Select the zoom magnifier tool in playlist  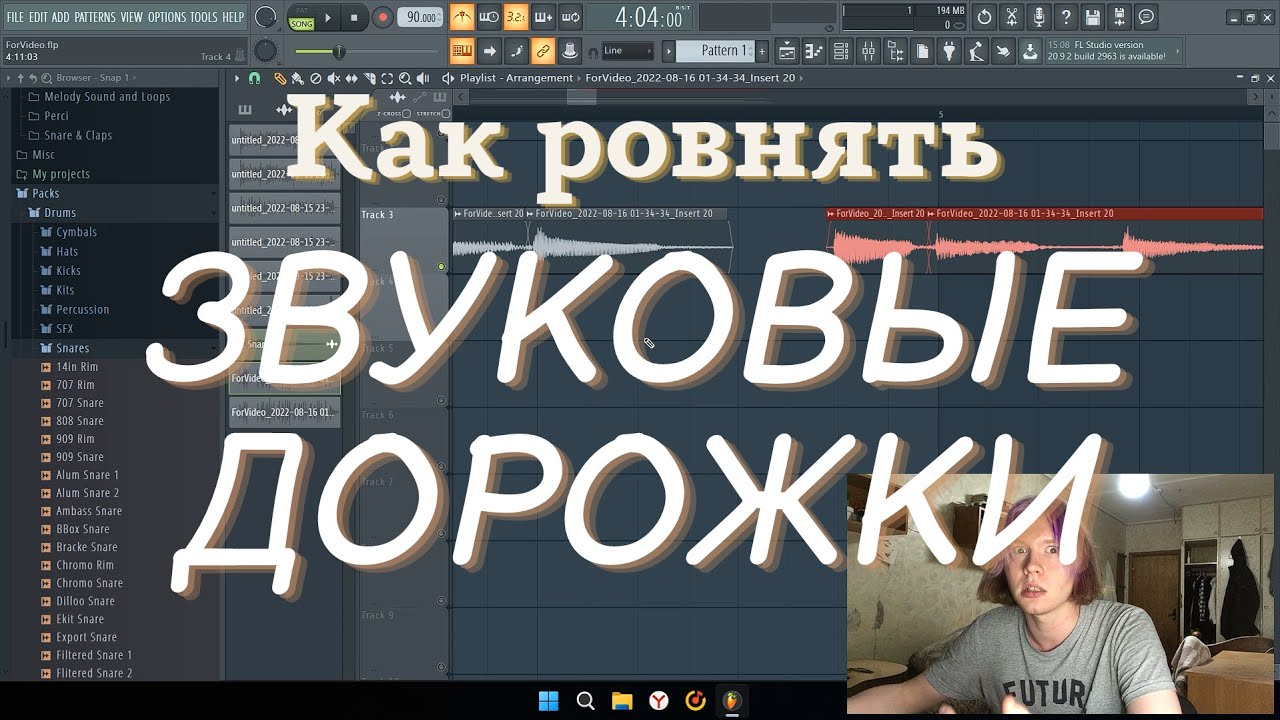(x=405, y=78)
